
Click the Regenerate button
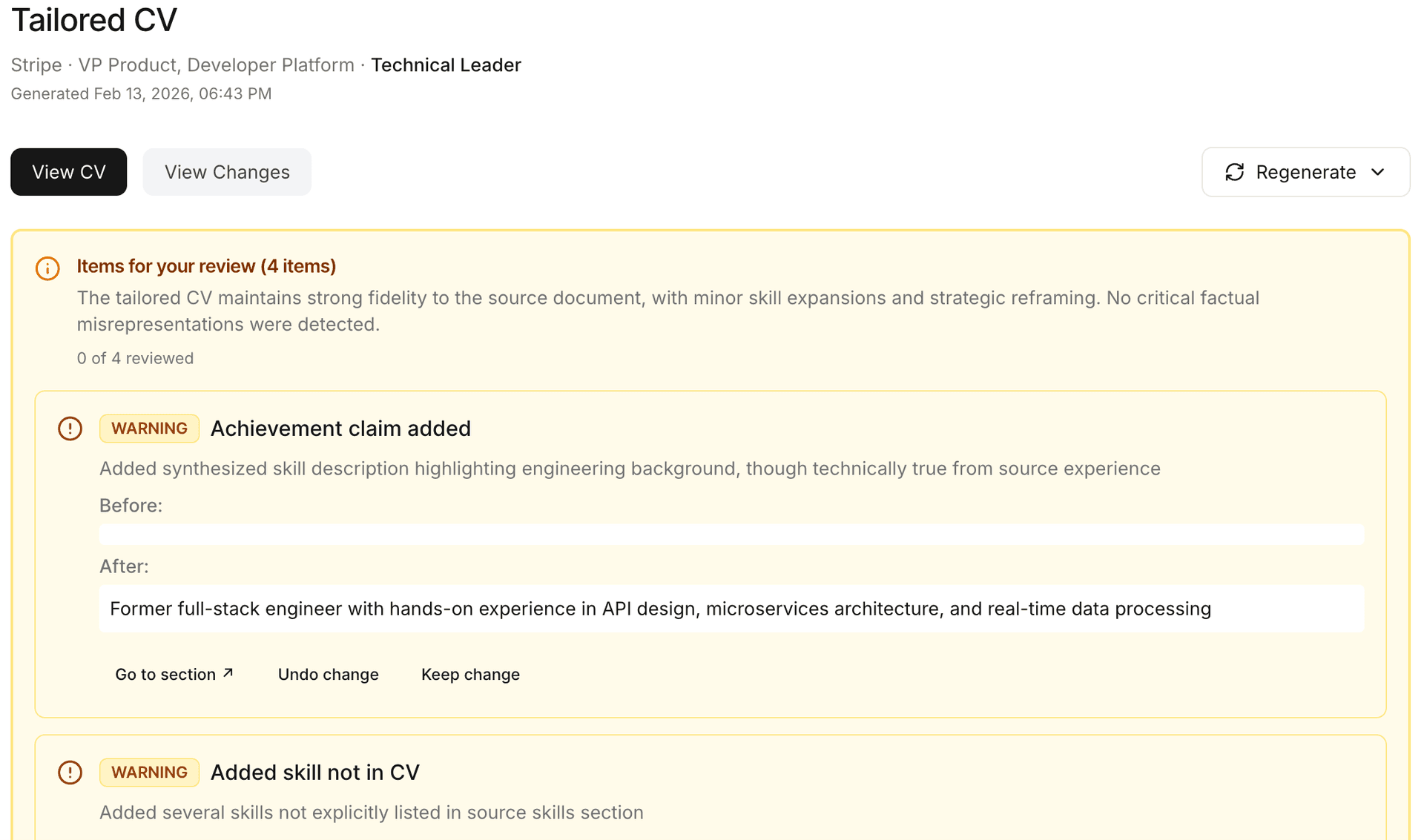point(1306,171)
